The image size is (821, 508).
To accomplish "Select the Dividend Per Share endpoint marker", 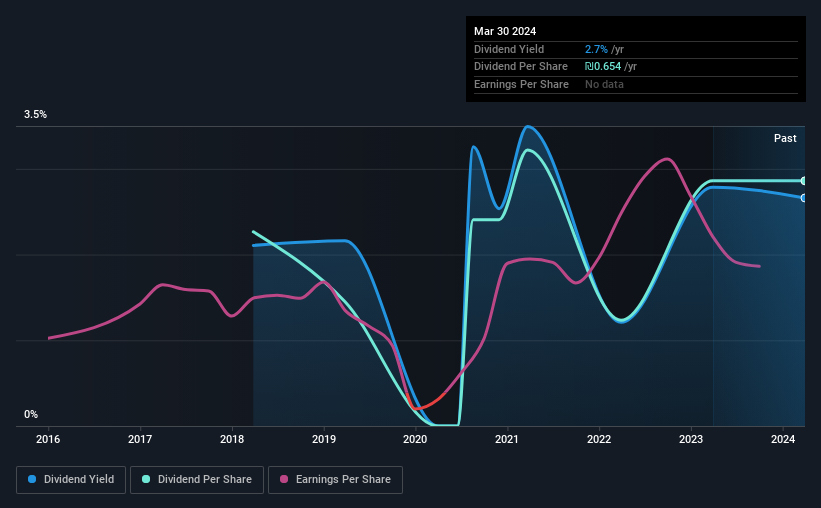I will click(x=803, y=181).
